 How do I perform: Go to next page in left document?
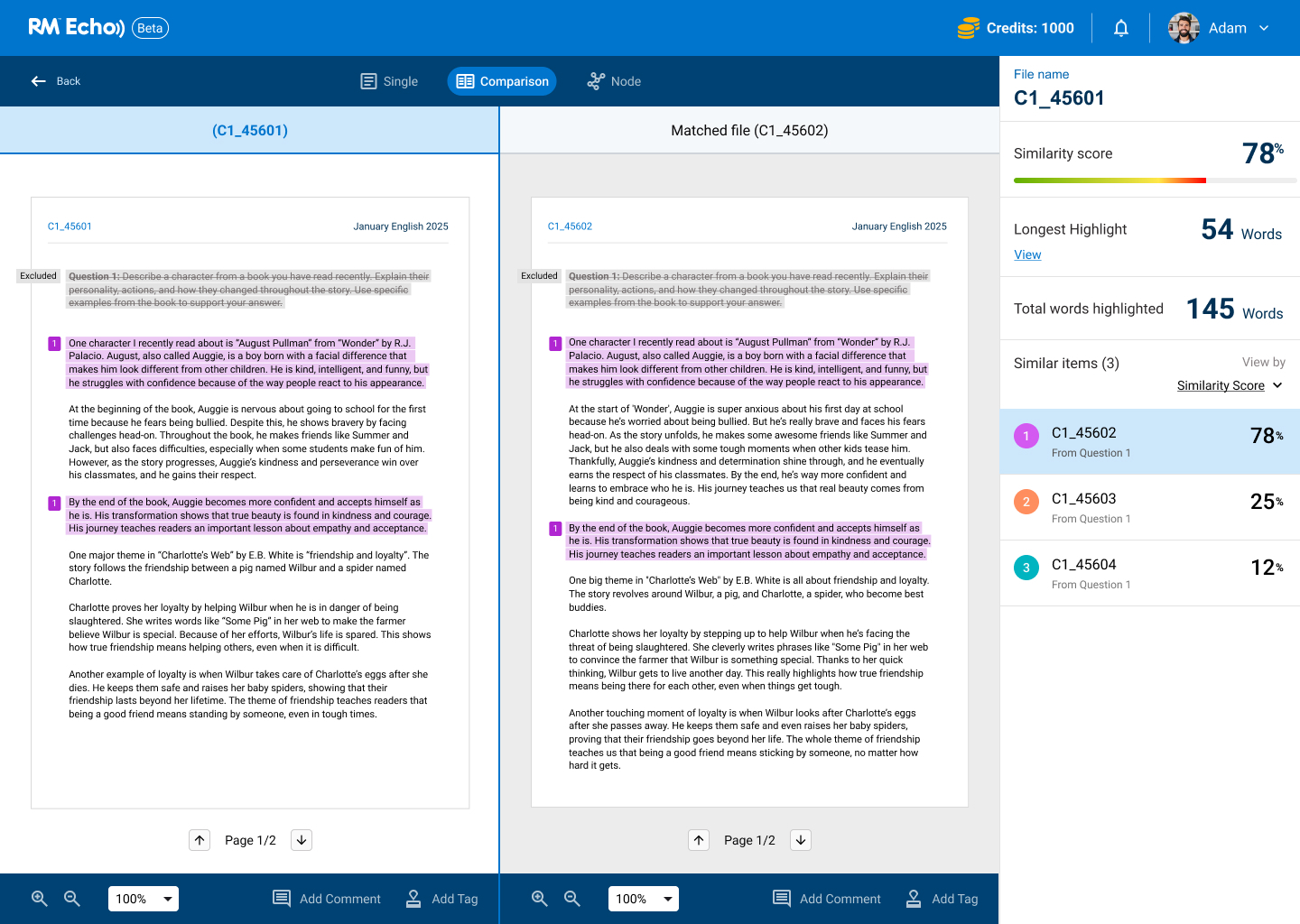pos(302,840)
